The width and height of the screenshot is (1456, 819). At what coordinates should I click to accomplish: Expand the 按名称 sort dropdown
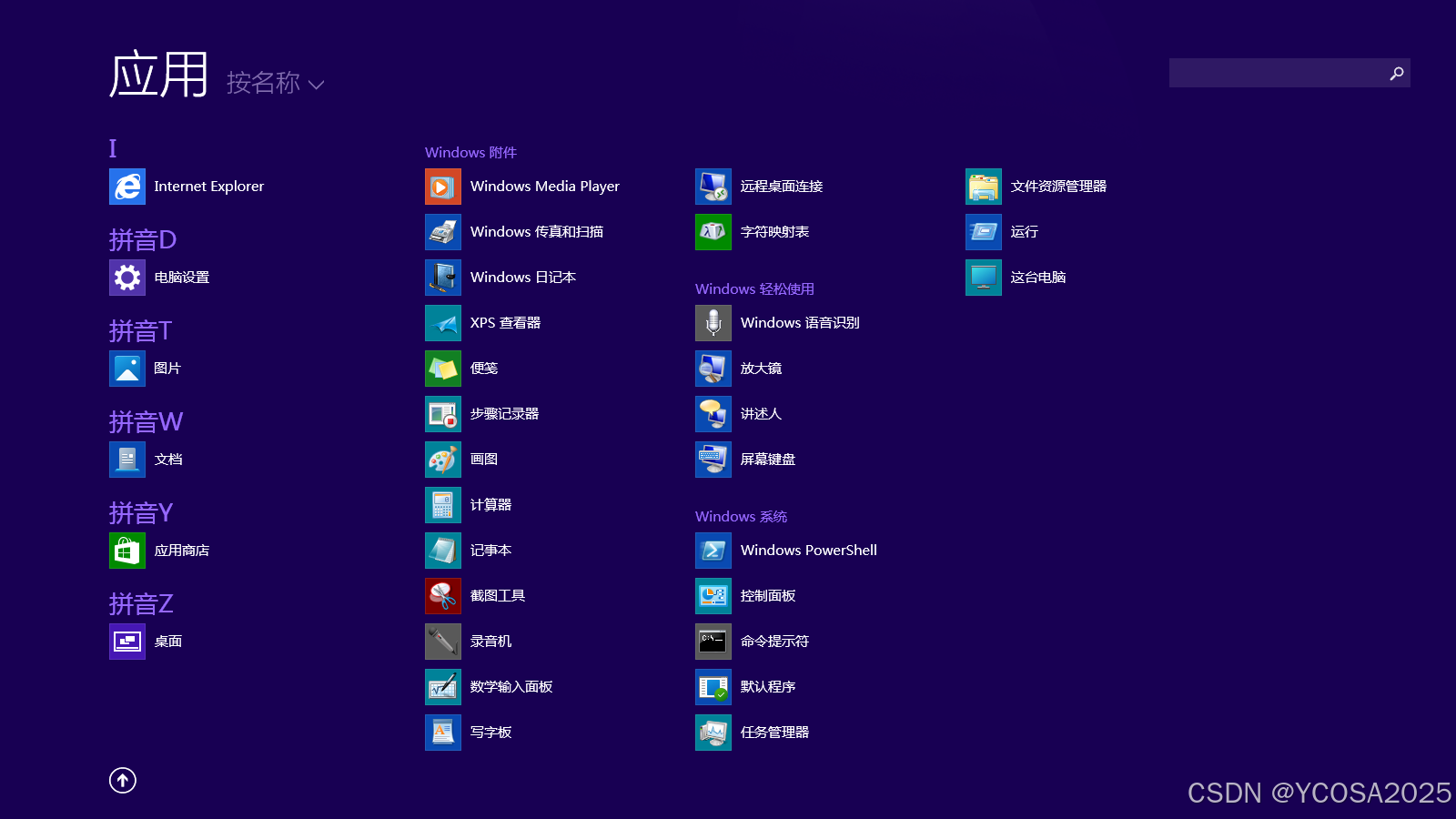275,83
